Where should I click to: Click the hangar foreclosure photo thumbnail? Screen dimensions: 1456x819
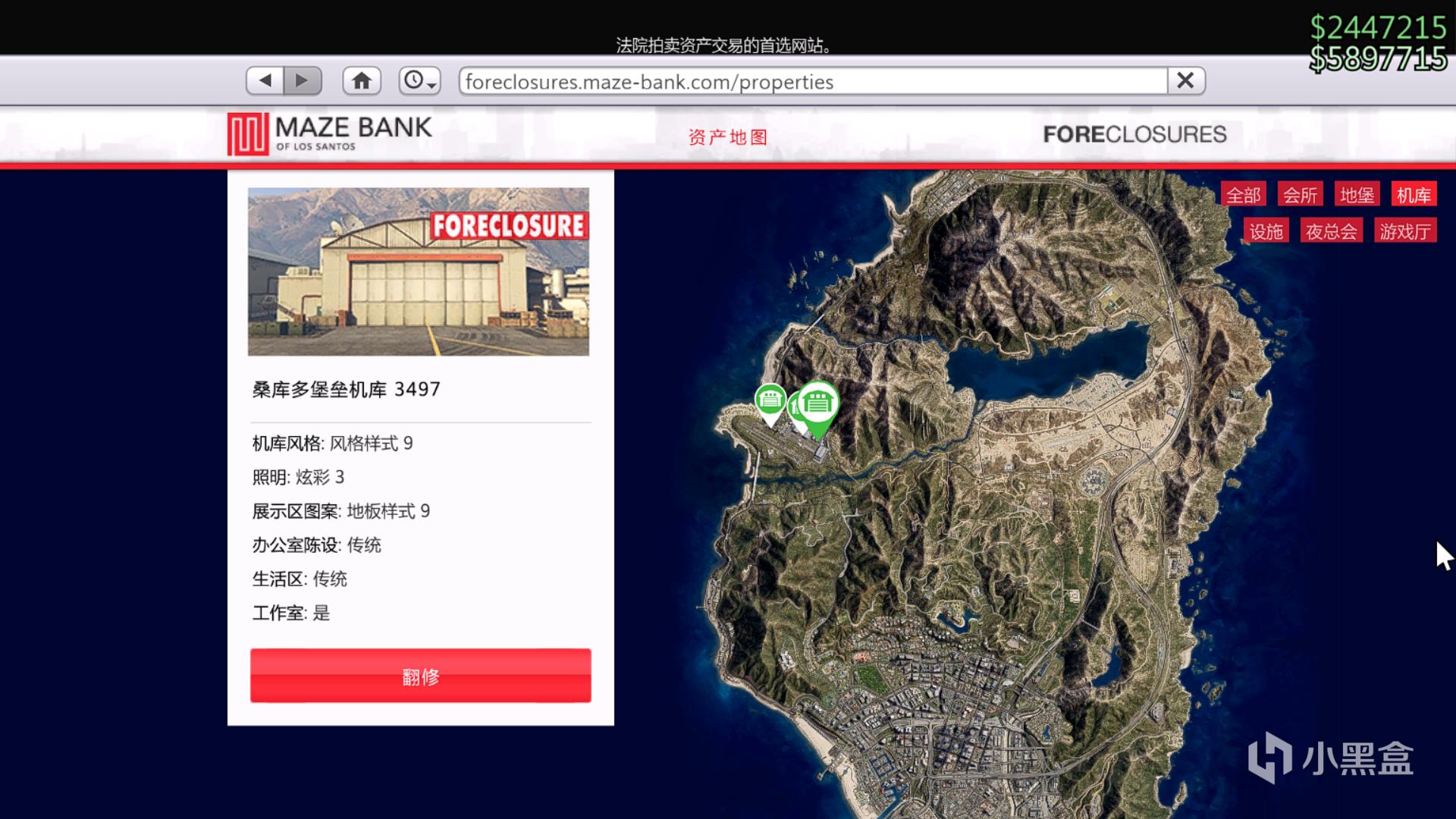click(x=418, y=271)
